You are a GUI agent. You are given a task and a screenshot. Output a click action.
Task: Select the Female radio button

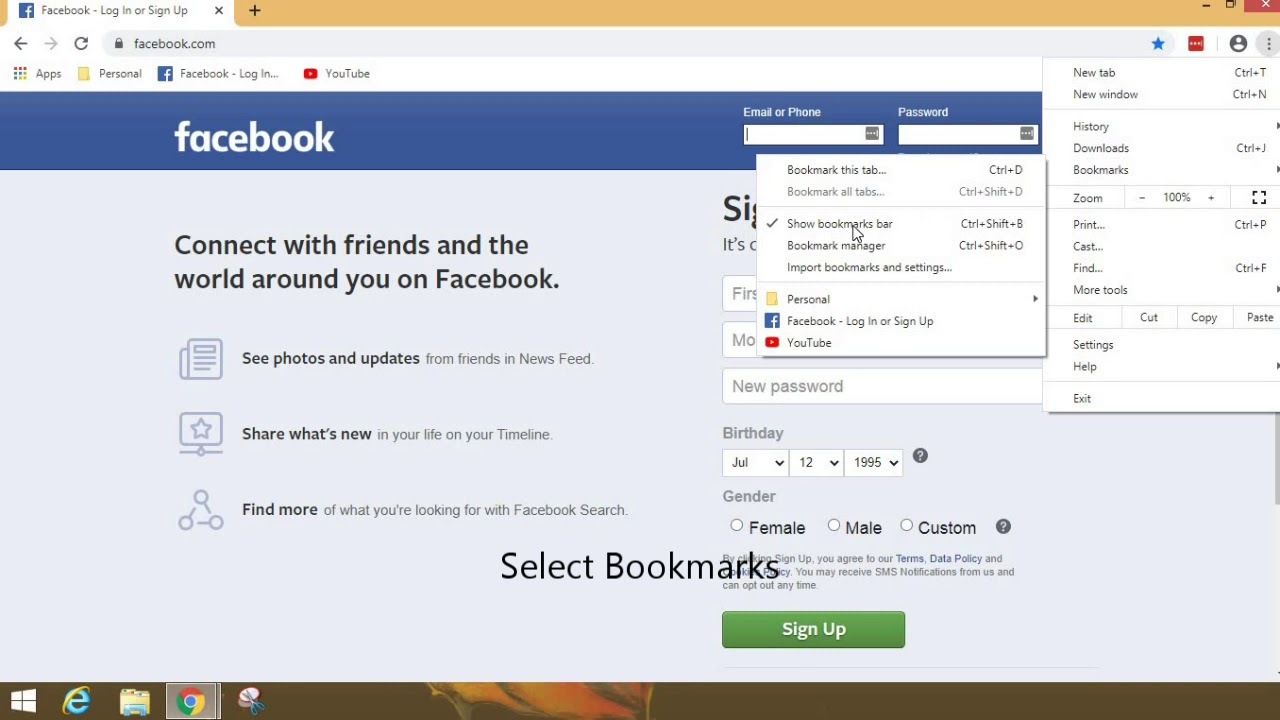(x=737, y=525)
